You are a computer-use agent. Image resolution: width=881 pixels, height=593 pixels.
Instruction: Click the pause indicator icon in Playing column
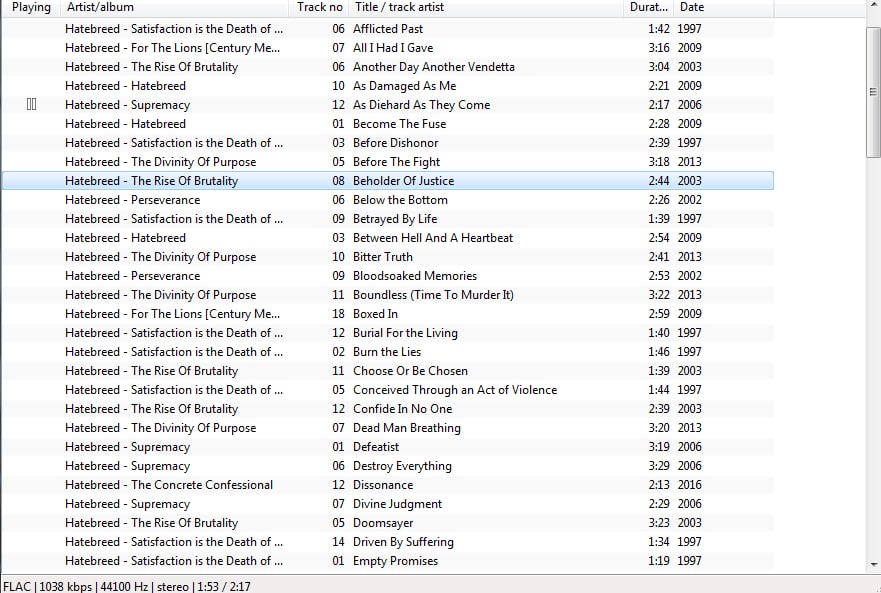[x=31, y=105]
